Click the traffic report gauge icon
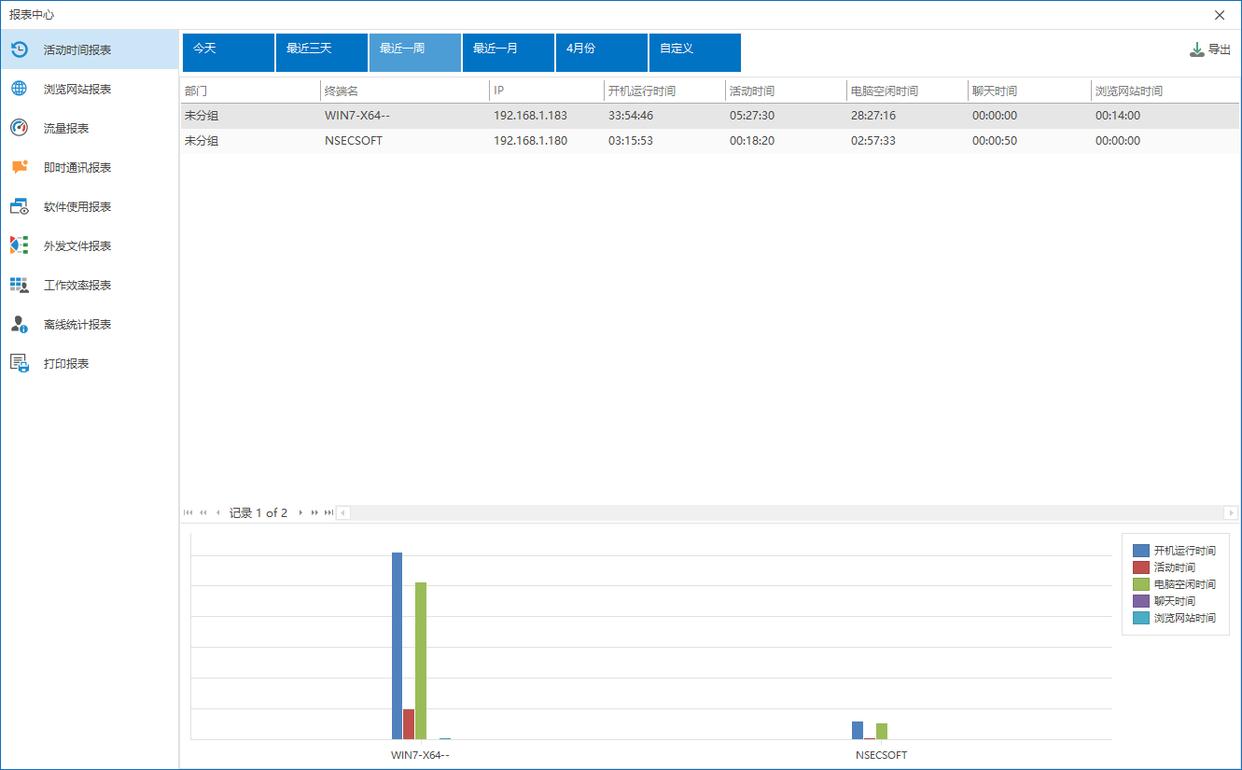 click(19, 128)
